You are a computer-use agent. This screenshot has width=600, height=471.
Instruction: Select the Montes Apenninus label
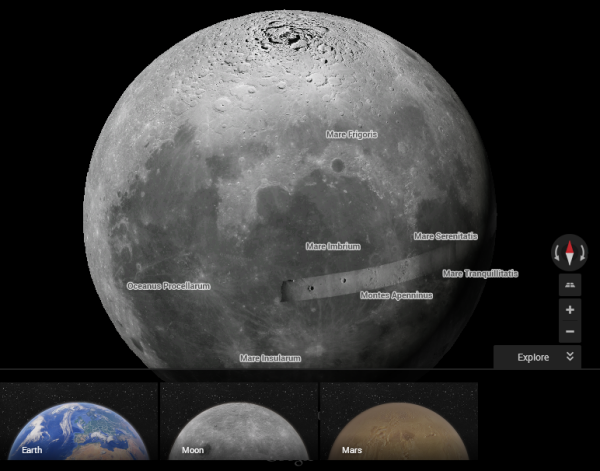pyautogui.click(x=396, y=296)
